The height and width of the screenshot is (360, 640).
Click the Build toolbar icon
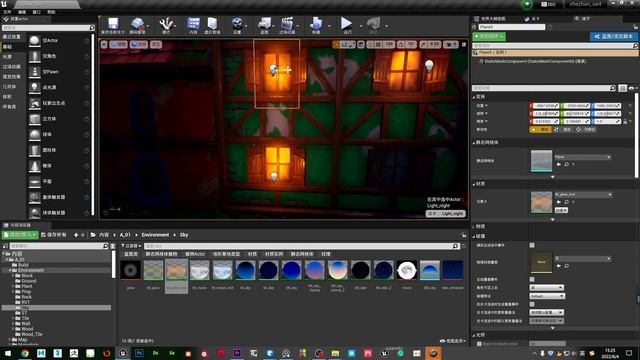316,24
